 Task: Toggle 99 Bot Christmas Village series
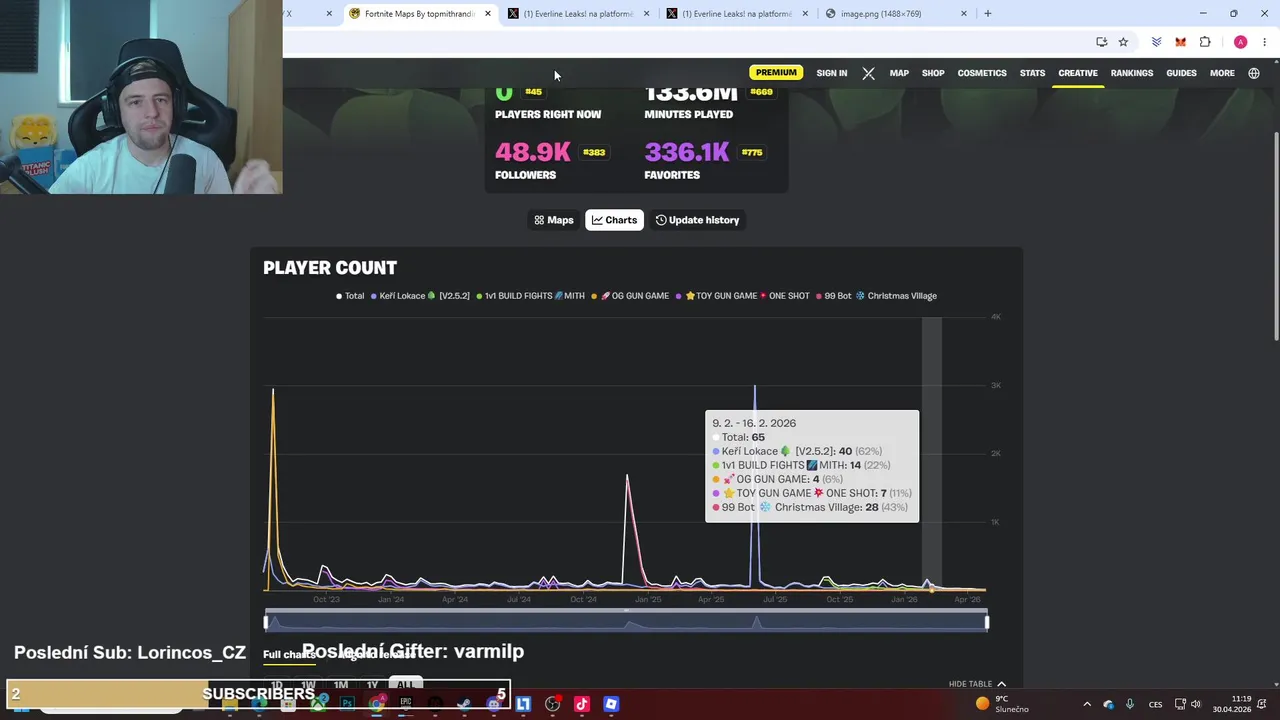pyautogui.click(x=876, y=296)
